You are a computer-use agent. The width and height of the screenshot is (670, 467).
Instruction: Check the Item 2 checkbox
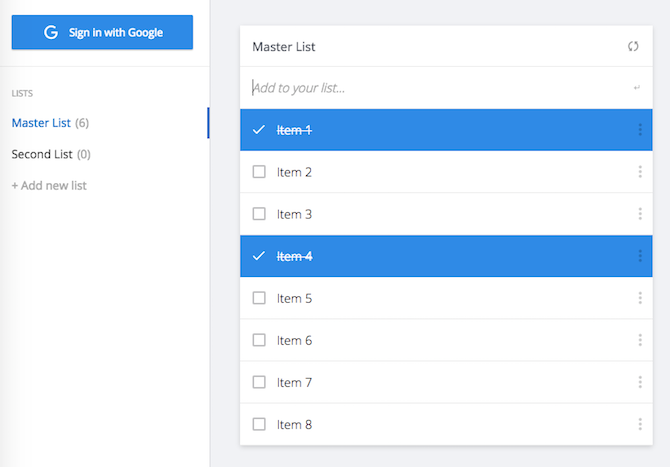[x=259, y=172]
